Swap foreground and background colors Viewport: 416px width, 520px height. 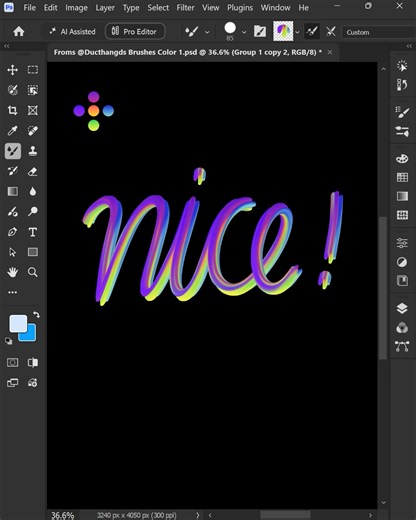coord(36,314)
